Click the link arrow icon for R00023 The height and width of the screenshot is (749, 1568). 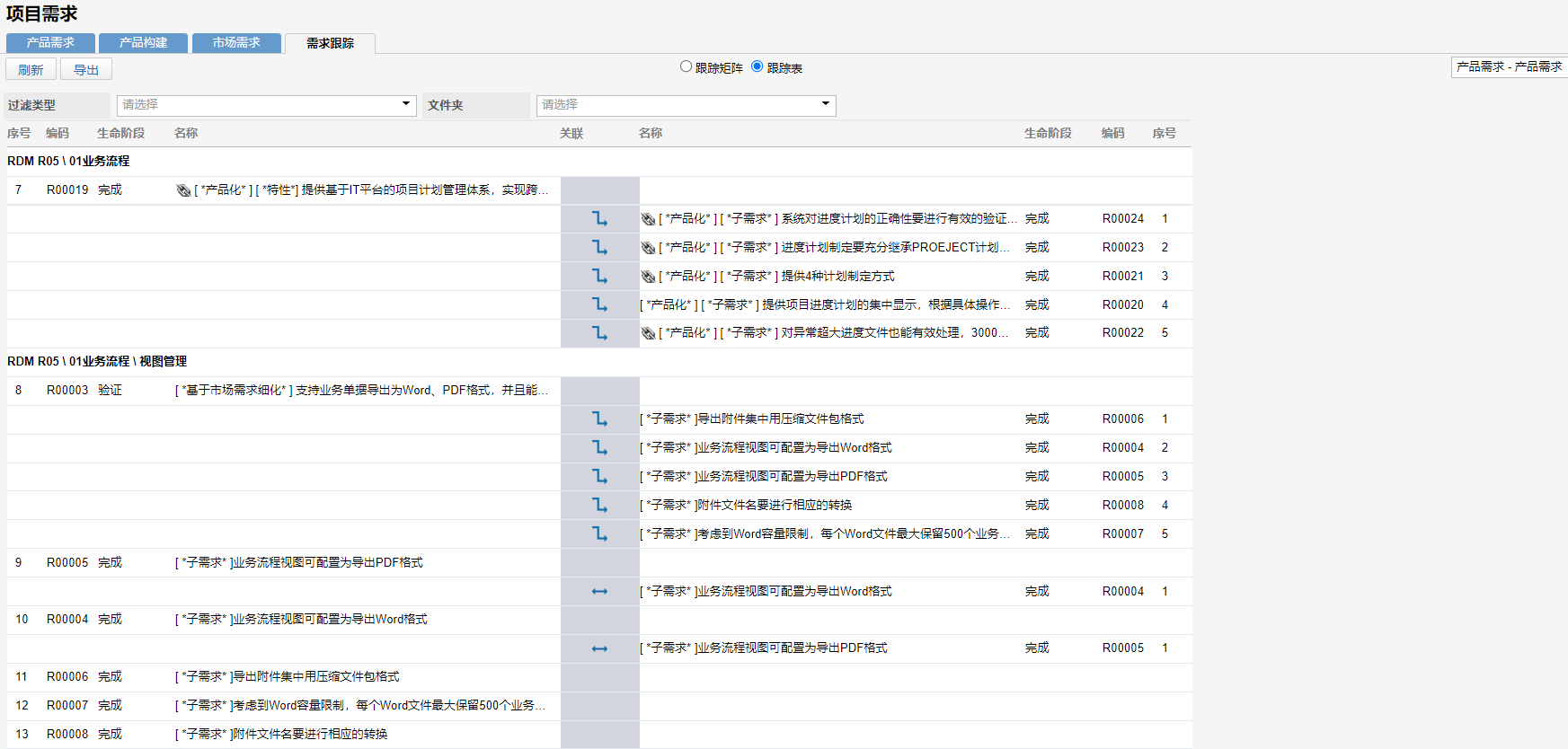point(599,247)
